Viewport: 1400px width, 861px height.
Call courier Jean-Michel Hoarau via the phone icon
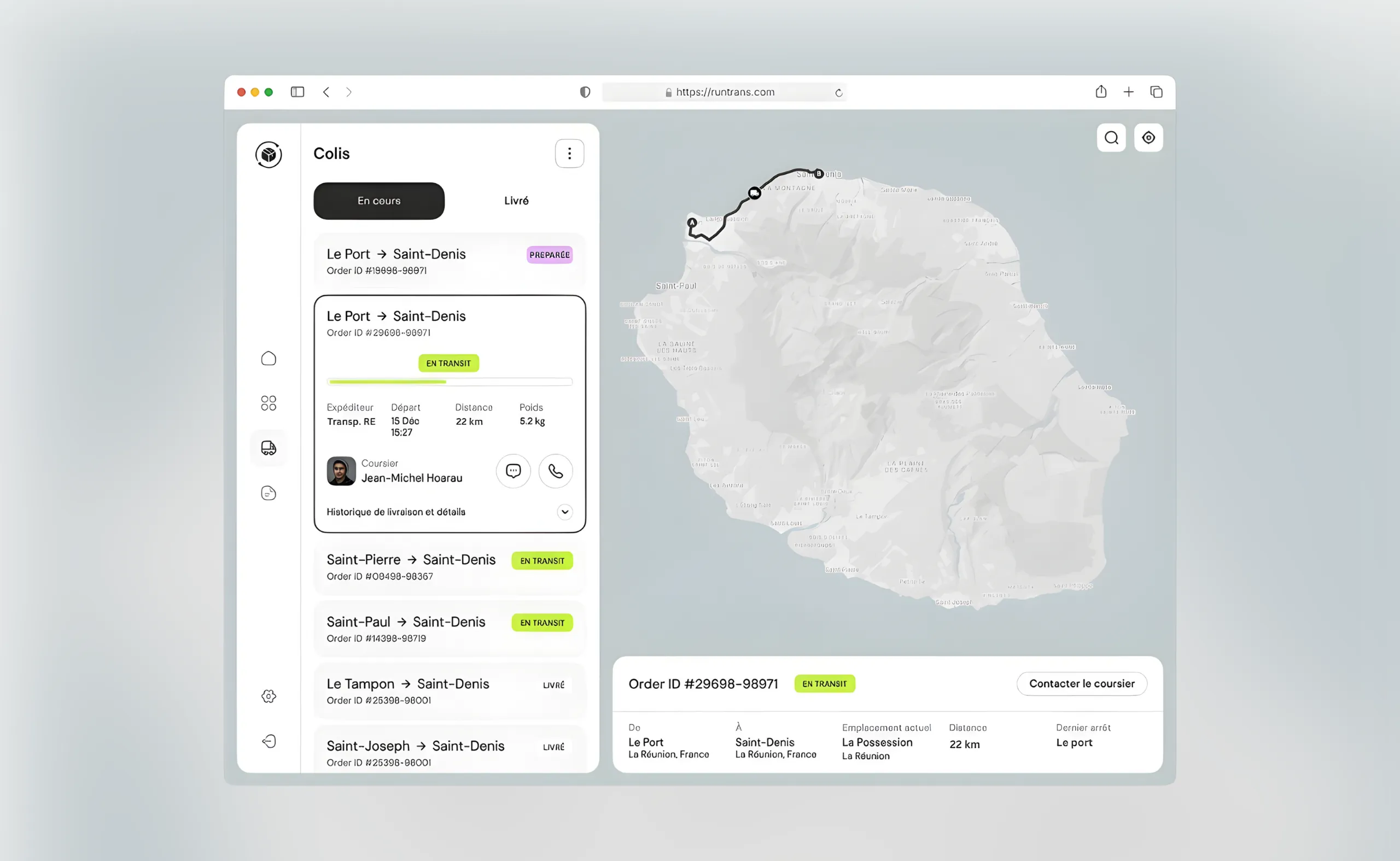tap(555, 471)
